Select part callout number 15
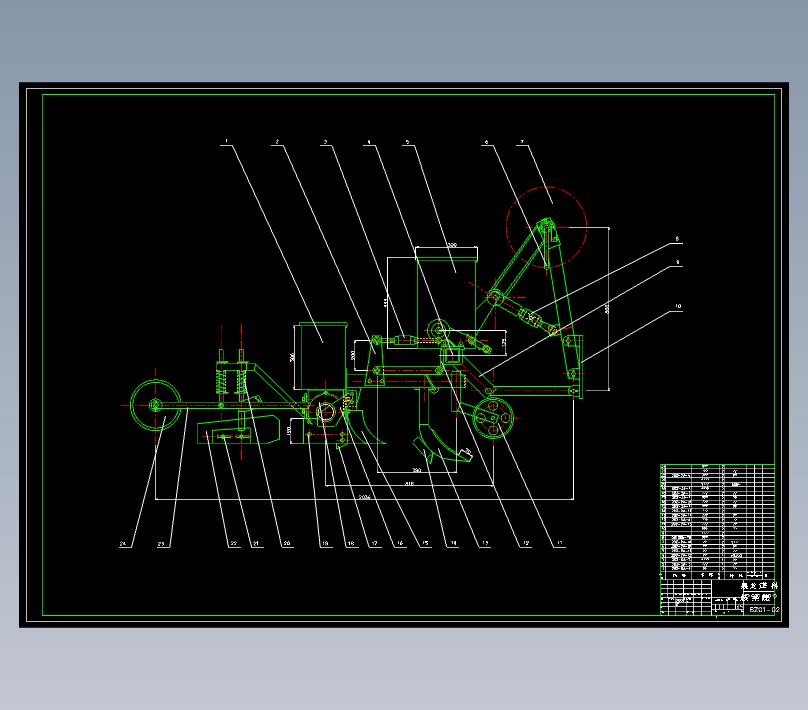This screenshot has height=710, width=808. [425, 543]
